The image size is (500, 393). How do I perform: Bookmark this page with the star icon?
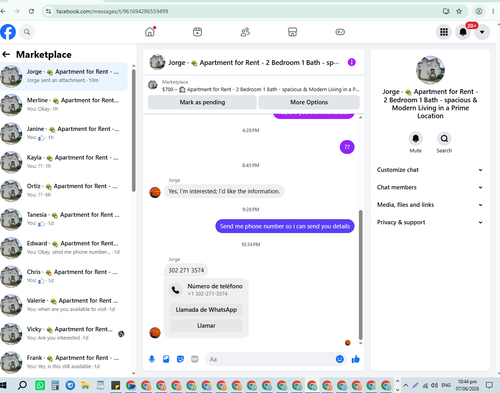pyautogui.click(x=459, y=11)
